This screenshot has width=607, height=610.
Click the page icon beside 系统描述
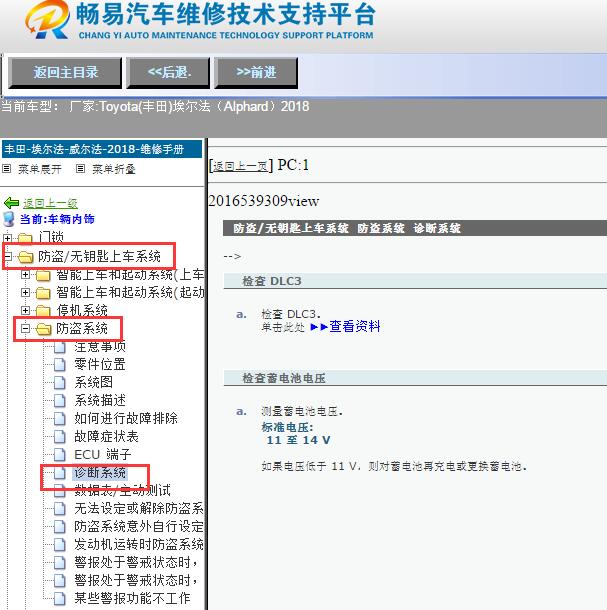pos(60,400)
